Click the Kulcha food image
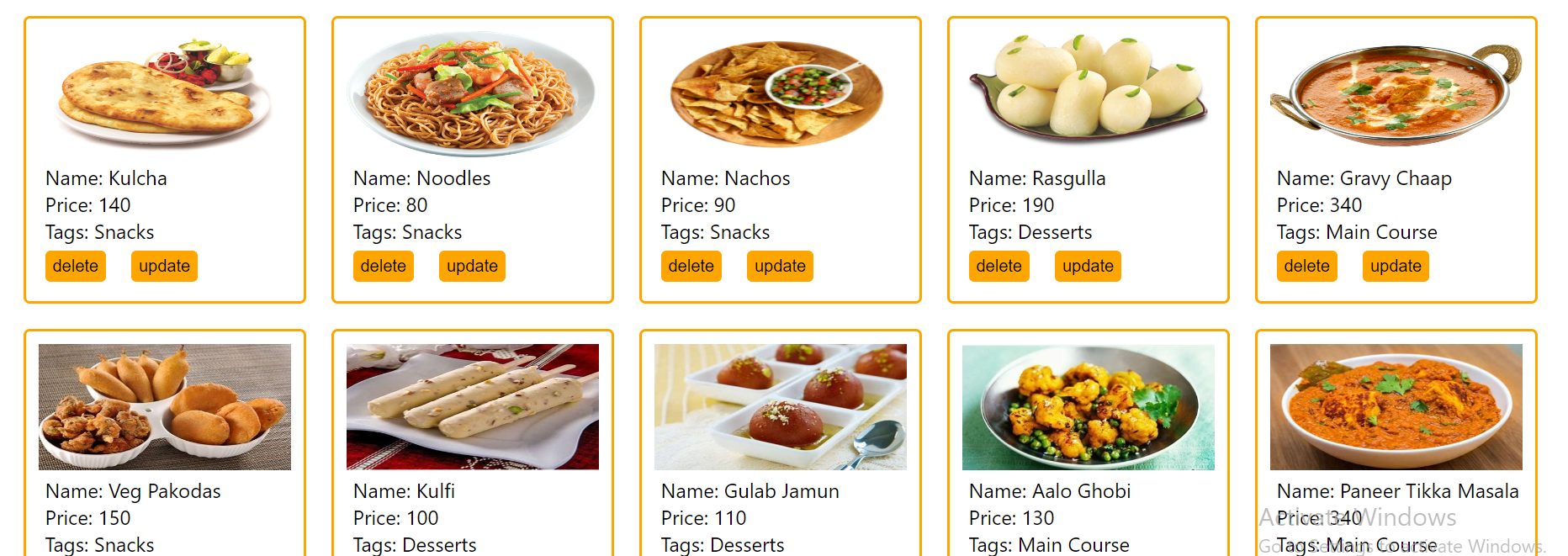This screenshot has height=556, width=1568. coord(165,94)
